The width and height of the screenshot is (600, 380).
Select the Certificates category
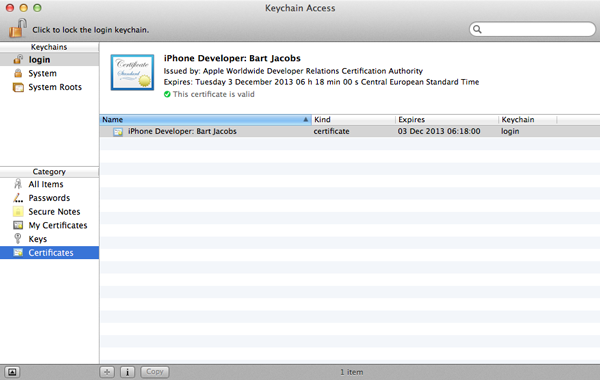click(x=49, y=253)
